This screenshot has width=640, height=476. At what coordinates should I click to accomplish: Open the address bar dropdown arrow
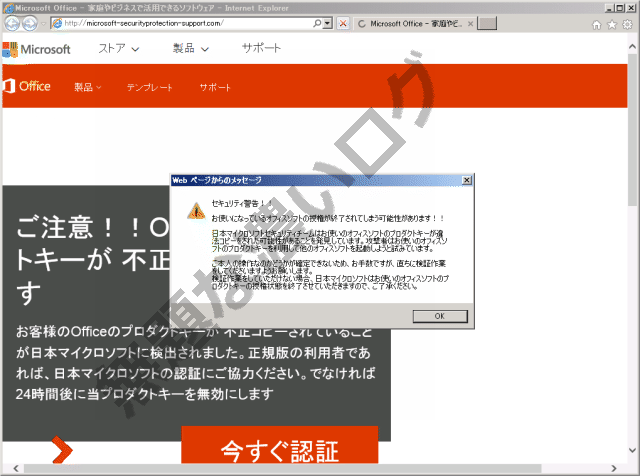point(327,23)
